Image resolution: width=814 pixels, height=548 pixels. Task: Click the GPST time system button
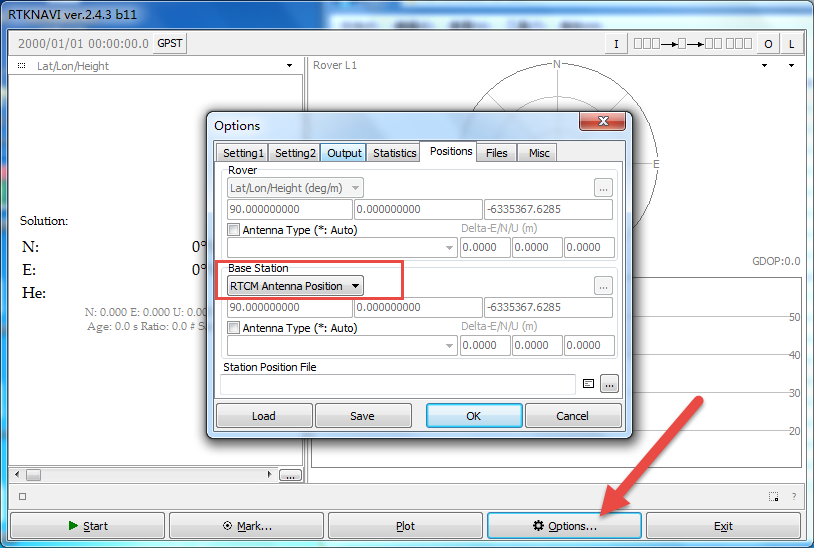[x=169, y=43]
